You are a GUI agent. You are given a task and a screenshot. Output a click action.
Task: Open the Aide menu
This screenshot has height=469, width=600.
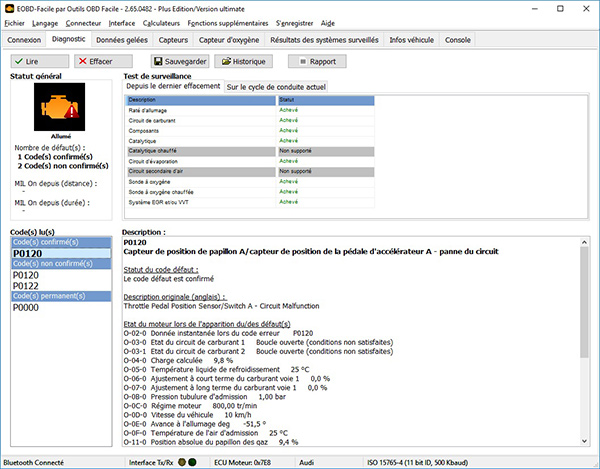pyautogui.click(x=328, y=23)
